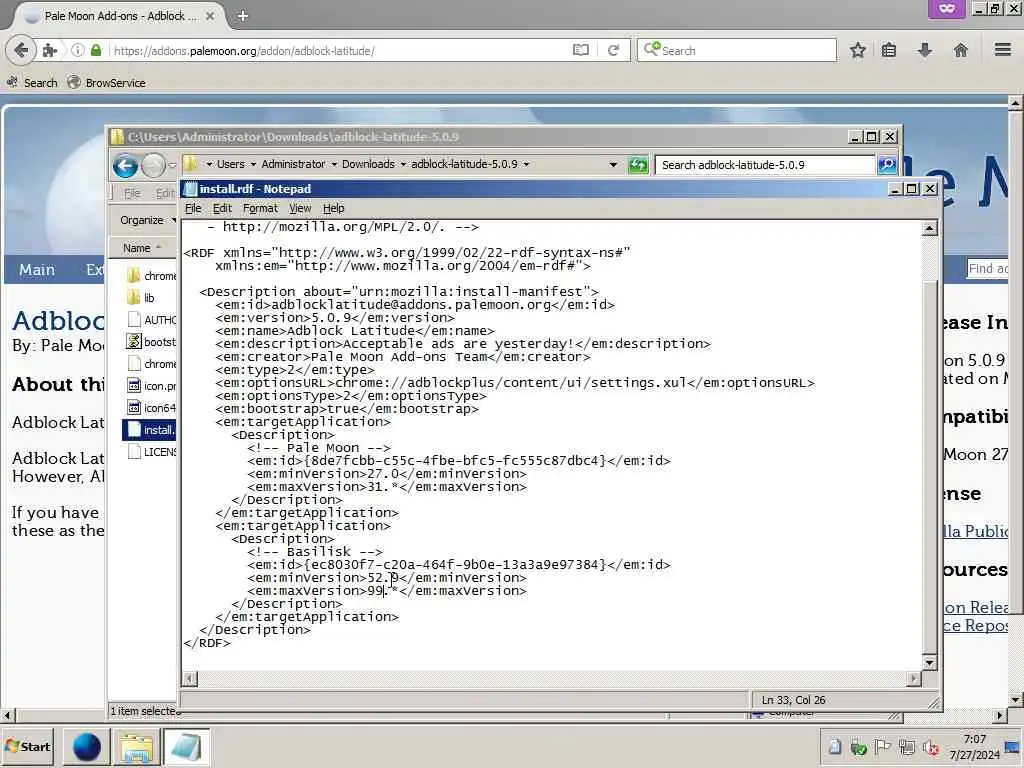Go to Home page icon
This screenshot has height=768, width=1024.
960,50
